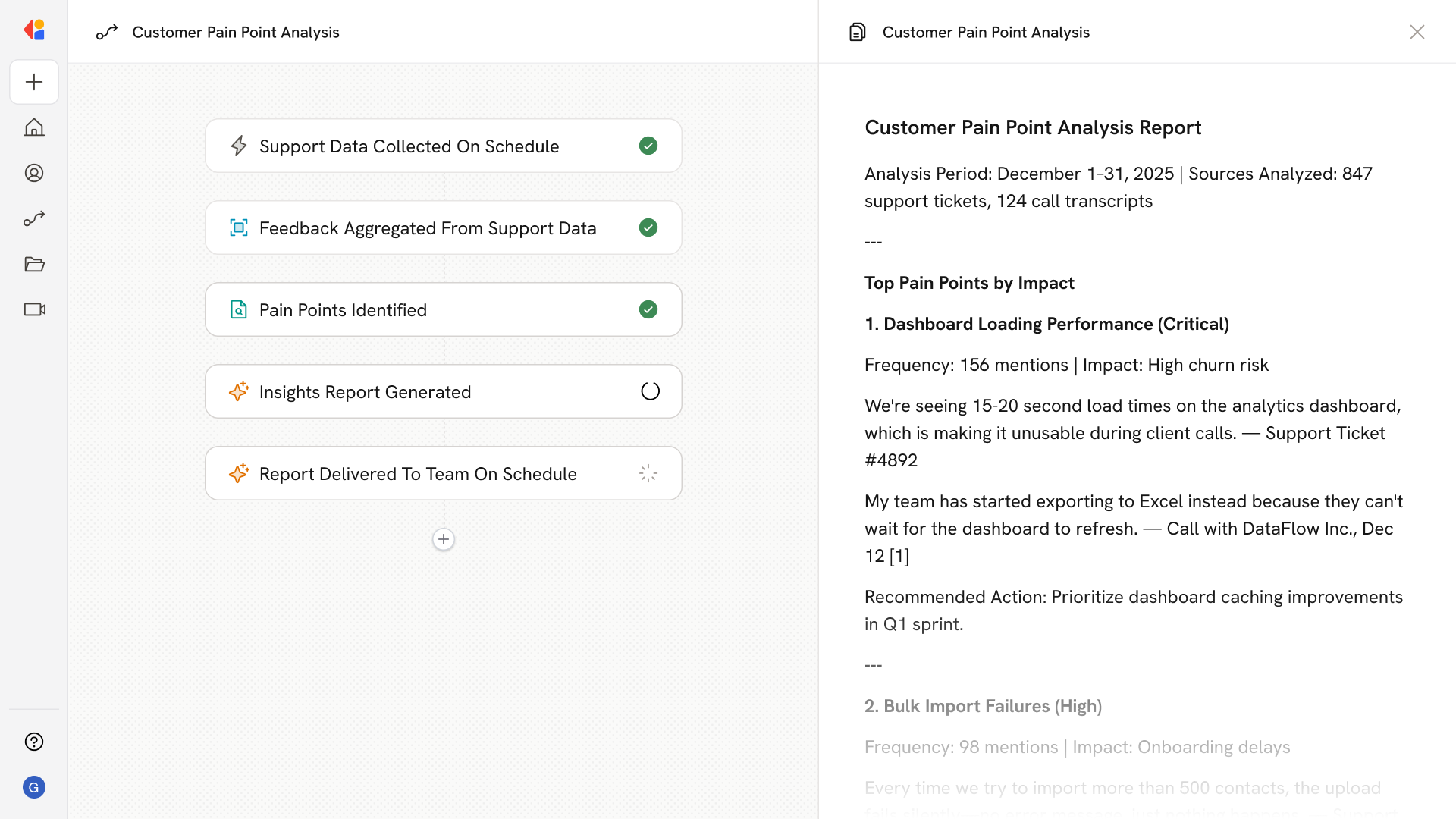Close the report side panel
The height and width of the screenshot is (819, 1456).
coord(1417,32)
